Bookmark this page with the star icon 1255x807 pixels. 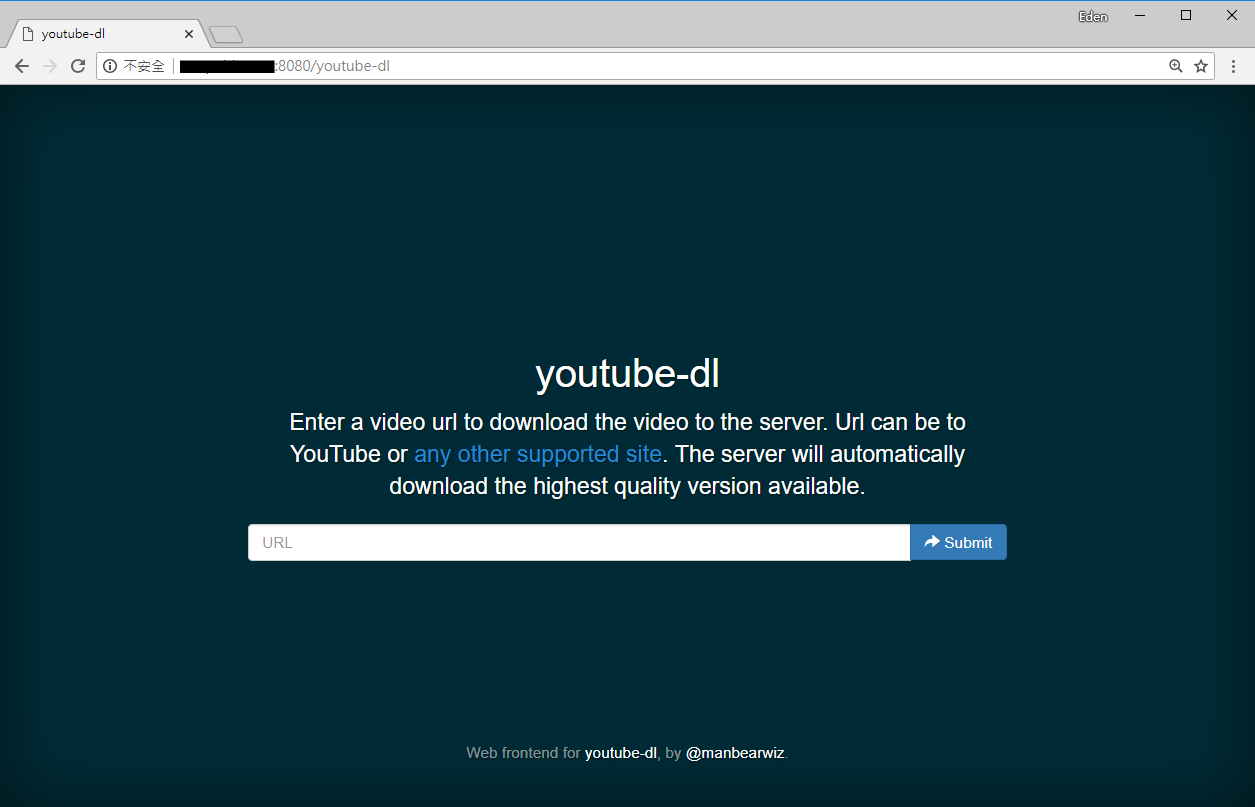point(1201,67)
